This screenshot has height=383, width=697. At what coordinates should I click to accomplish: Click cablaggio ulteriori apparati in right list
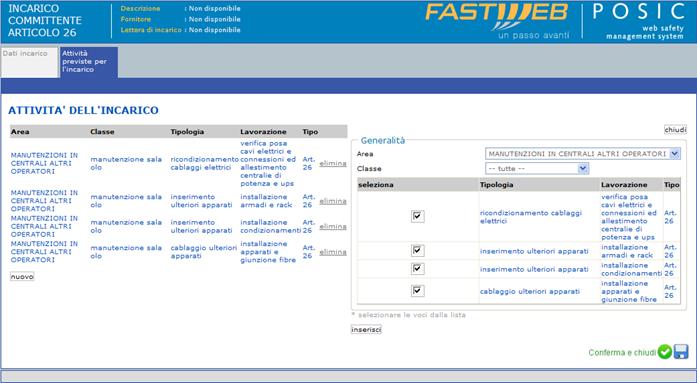point(529,291)
